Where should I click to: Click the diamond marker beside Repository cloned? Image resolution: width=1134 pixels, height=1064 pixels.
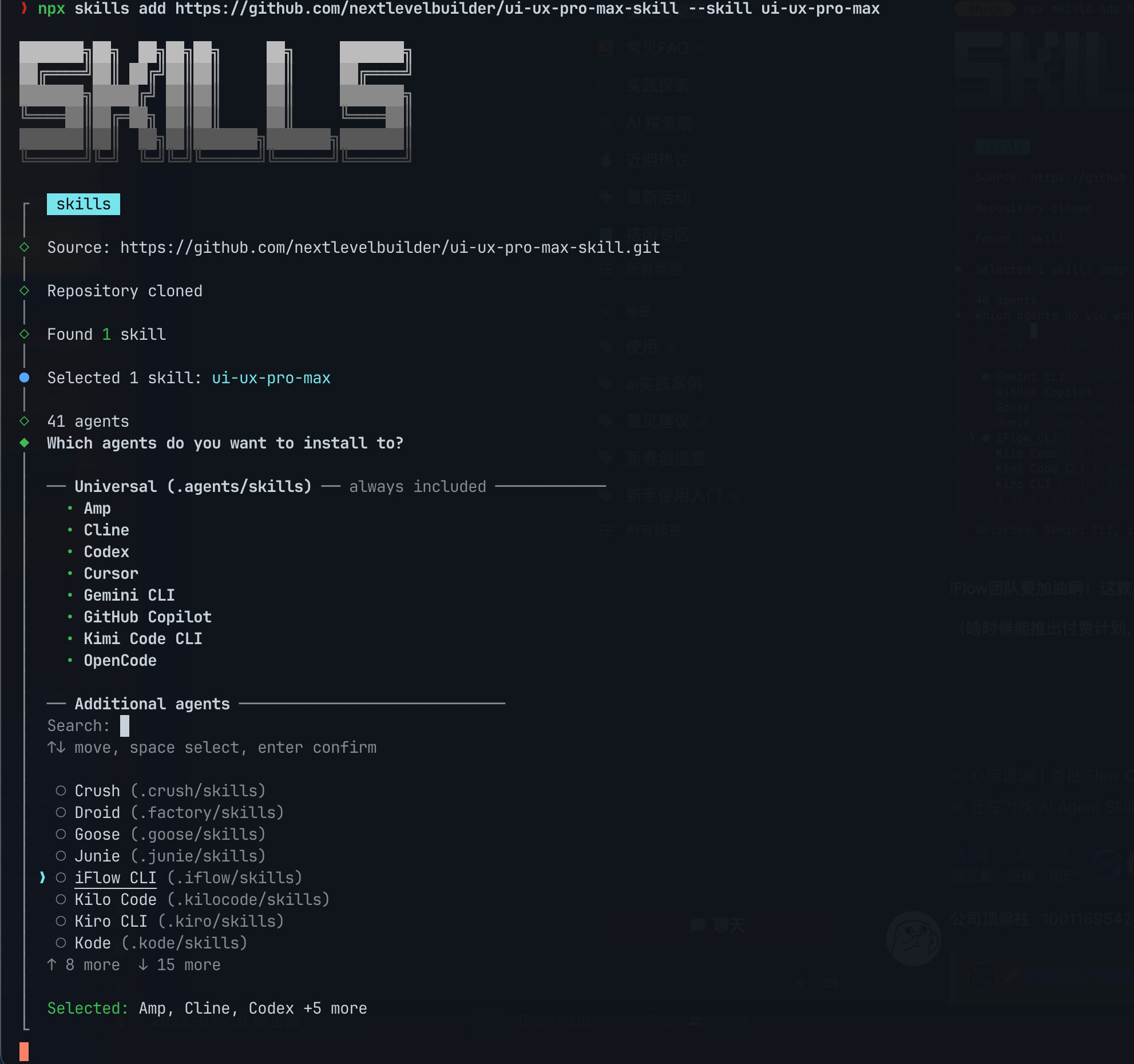pyautogui.click(x=24, y=291)
